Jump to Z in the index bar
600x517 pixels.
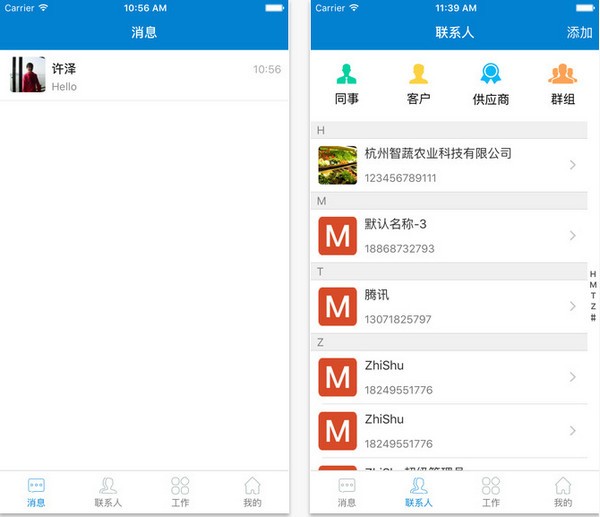(x=593, y=306)
